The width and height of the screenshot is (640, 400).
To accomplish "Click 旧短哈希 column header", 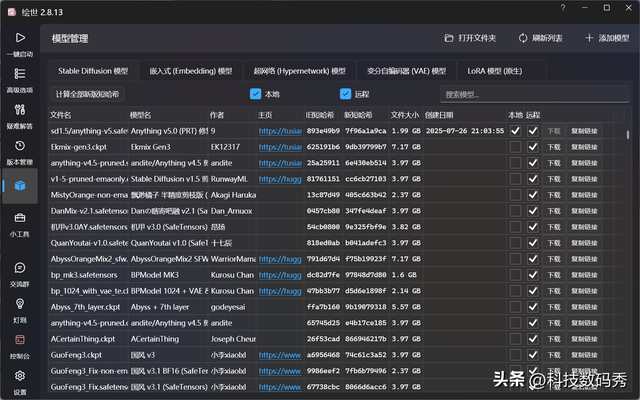I will (323, 115).
